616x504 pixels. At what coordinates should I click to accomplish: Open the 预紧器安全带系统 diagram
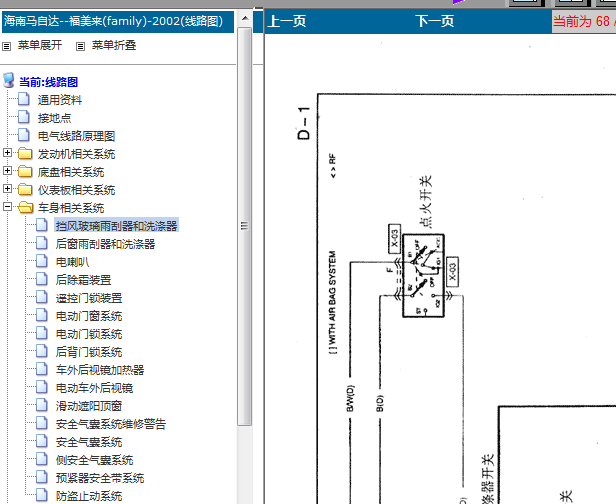pyautogui.click(x=100, y=478)
